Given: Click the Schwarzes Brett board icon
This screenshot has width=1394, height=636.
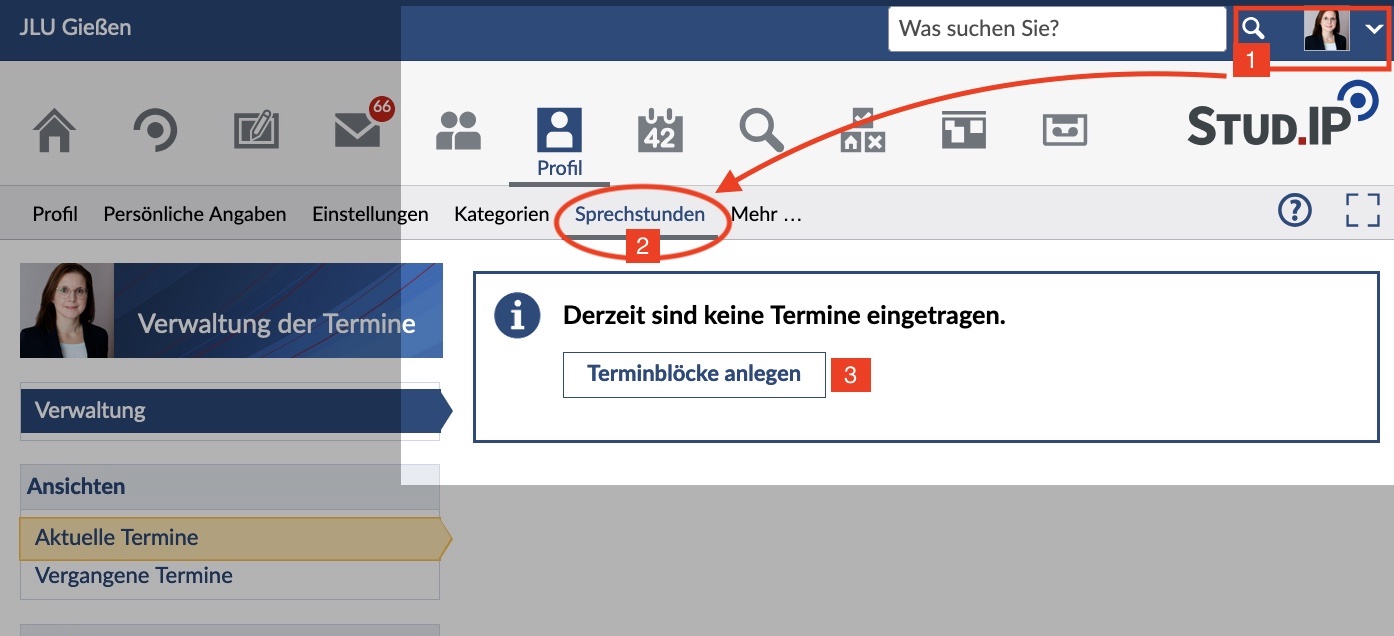Looking at the screenshot, I should [x=962, y=130].
